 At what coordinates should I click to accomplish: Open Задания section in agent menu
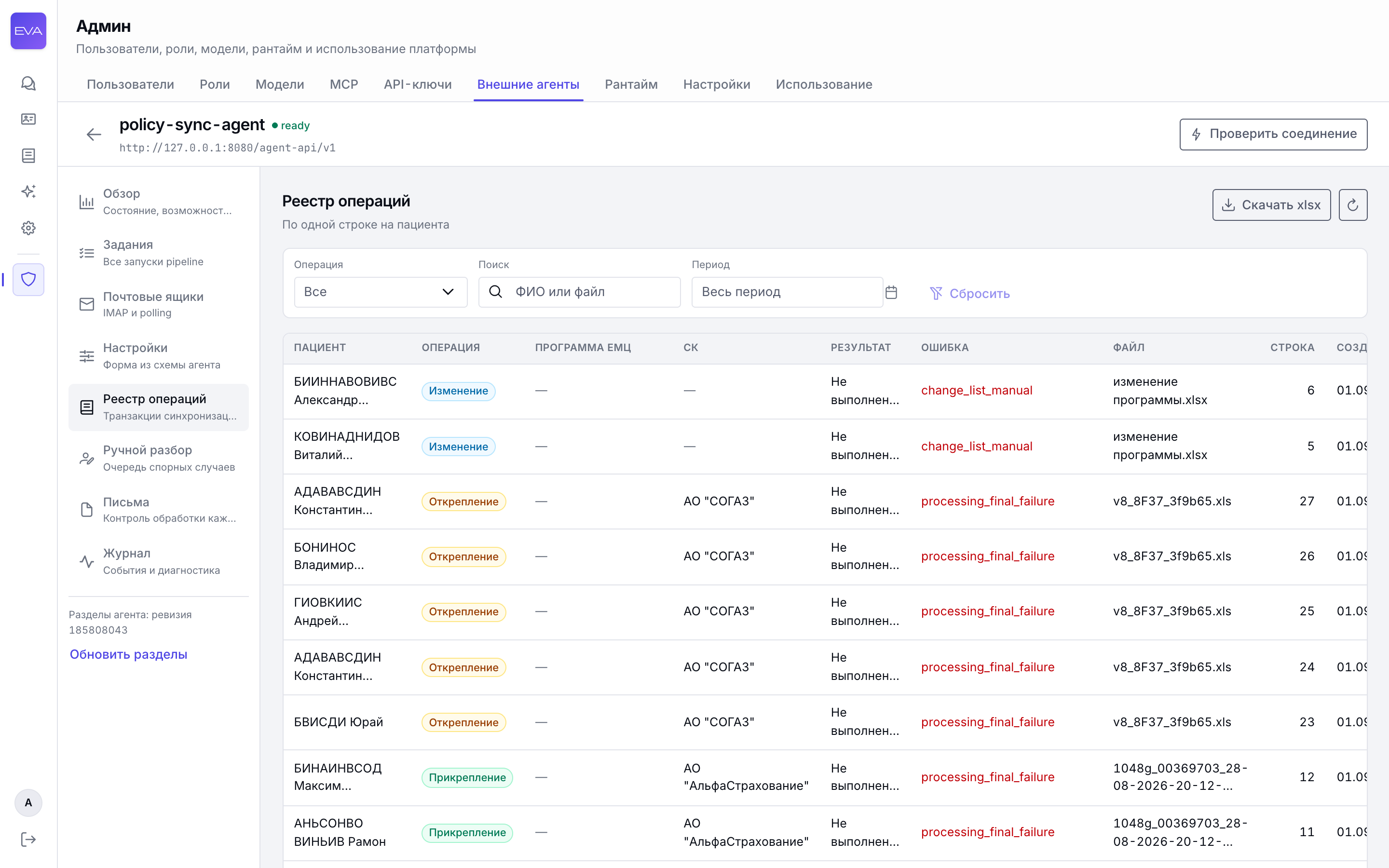point(158,253)
